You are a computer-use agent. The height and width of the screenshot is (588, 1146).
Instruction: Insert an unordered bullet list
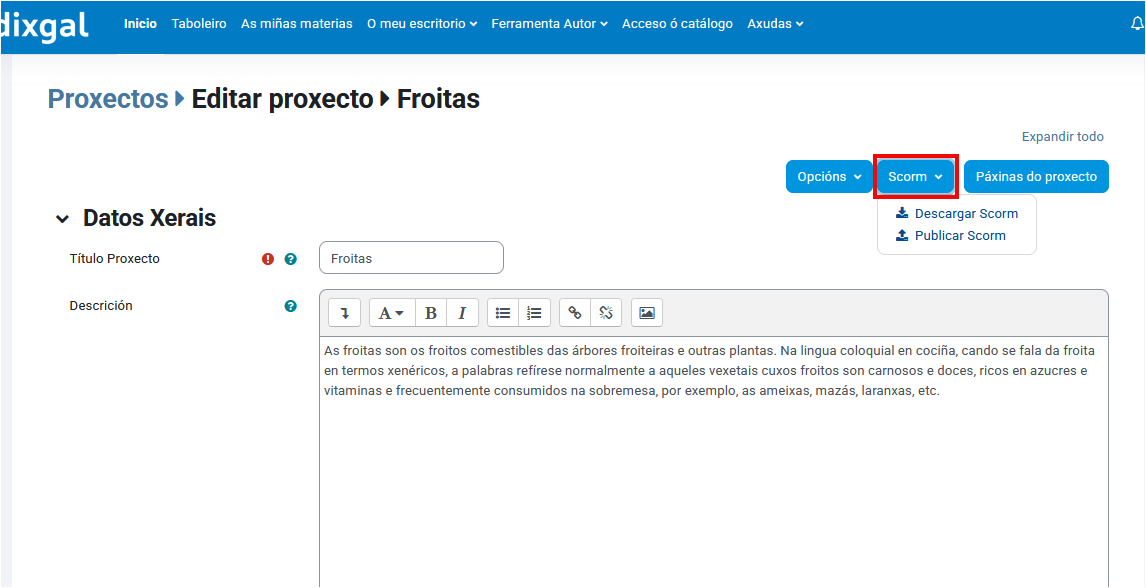click(503, 313)
